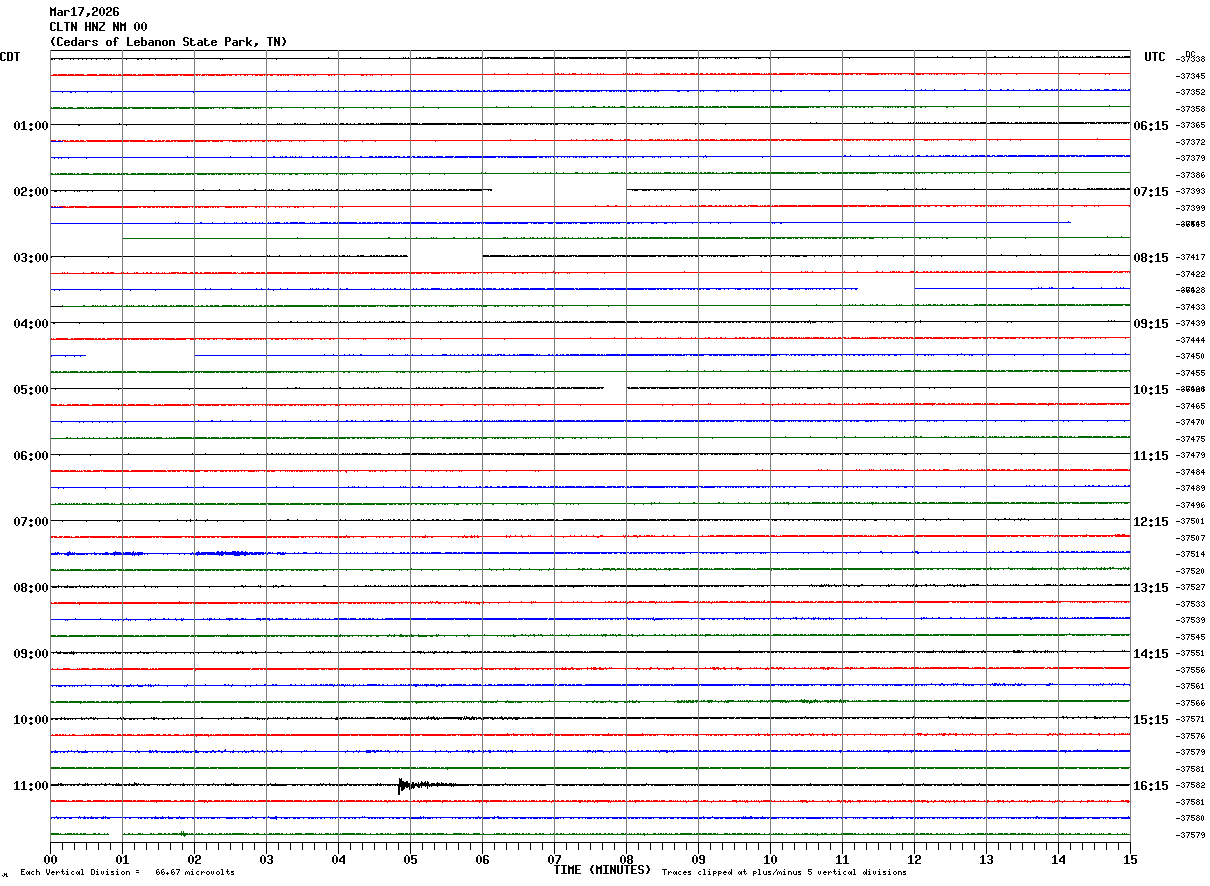Viewport: 1210px width, 886px height.
Task: Click the Mar17,2026 date heading
Action: [84, 12]
